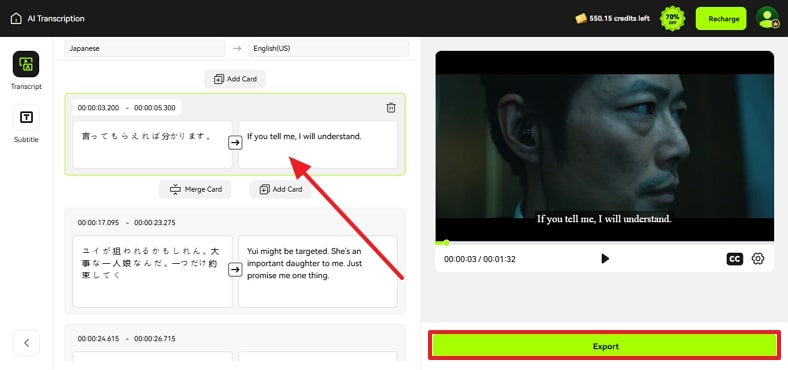The width and height of the screenshot is (788, 370).
Task: Click the Export button
Action: pos(605,346)
